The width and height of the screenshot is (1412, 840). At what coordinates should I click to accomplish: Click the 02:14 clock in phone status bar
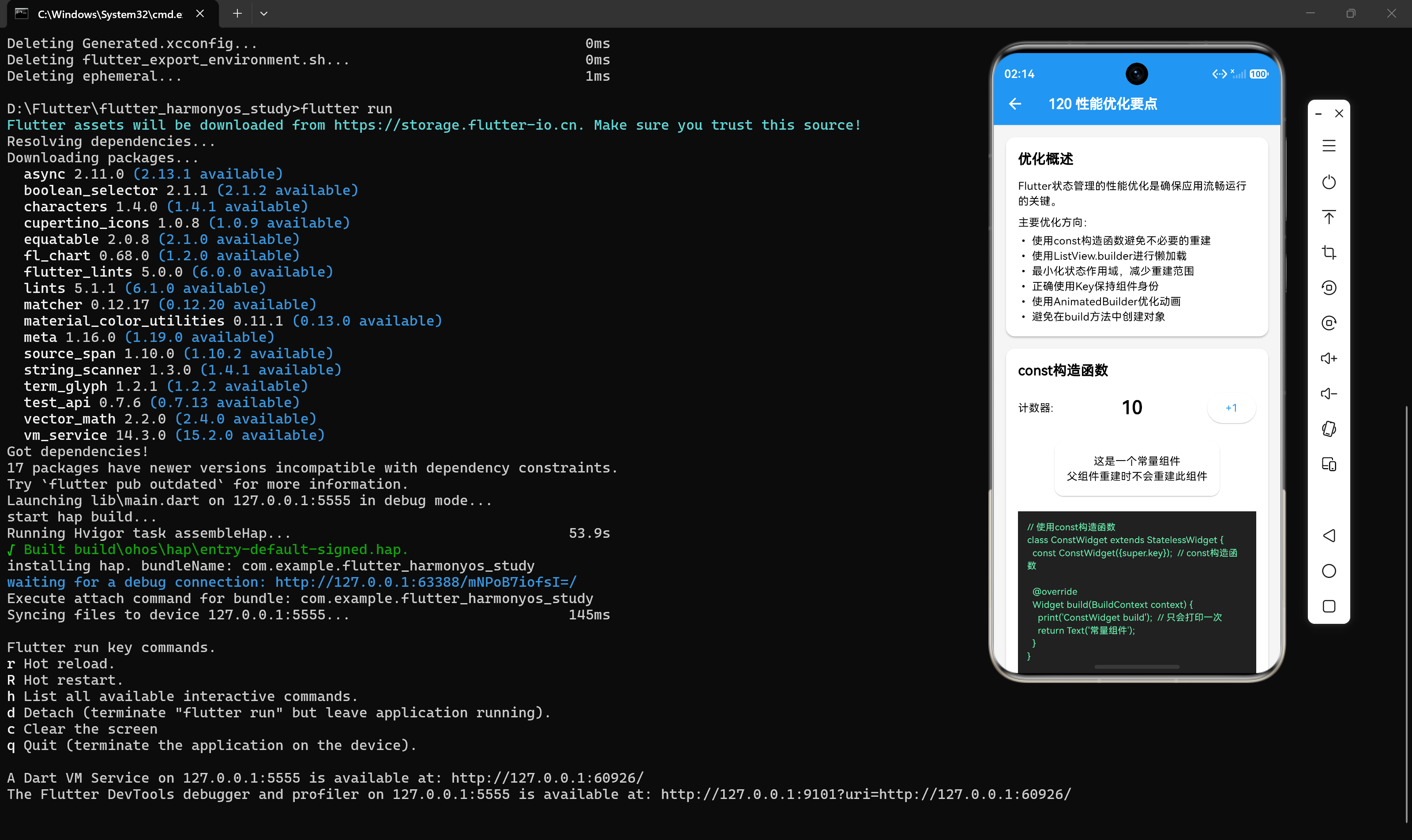pyautogui.click(x=1019, y=74)
